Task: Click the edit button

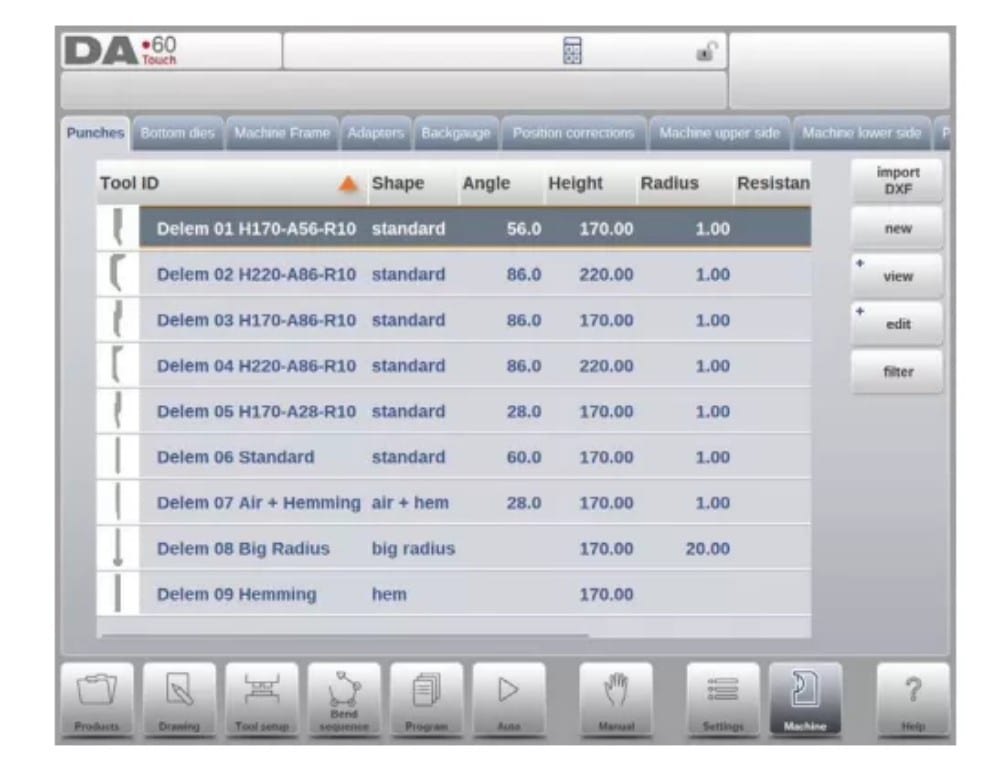Action: coord(897,324)
